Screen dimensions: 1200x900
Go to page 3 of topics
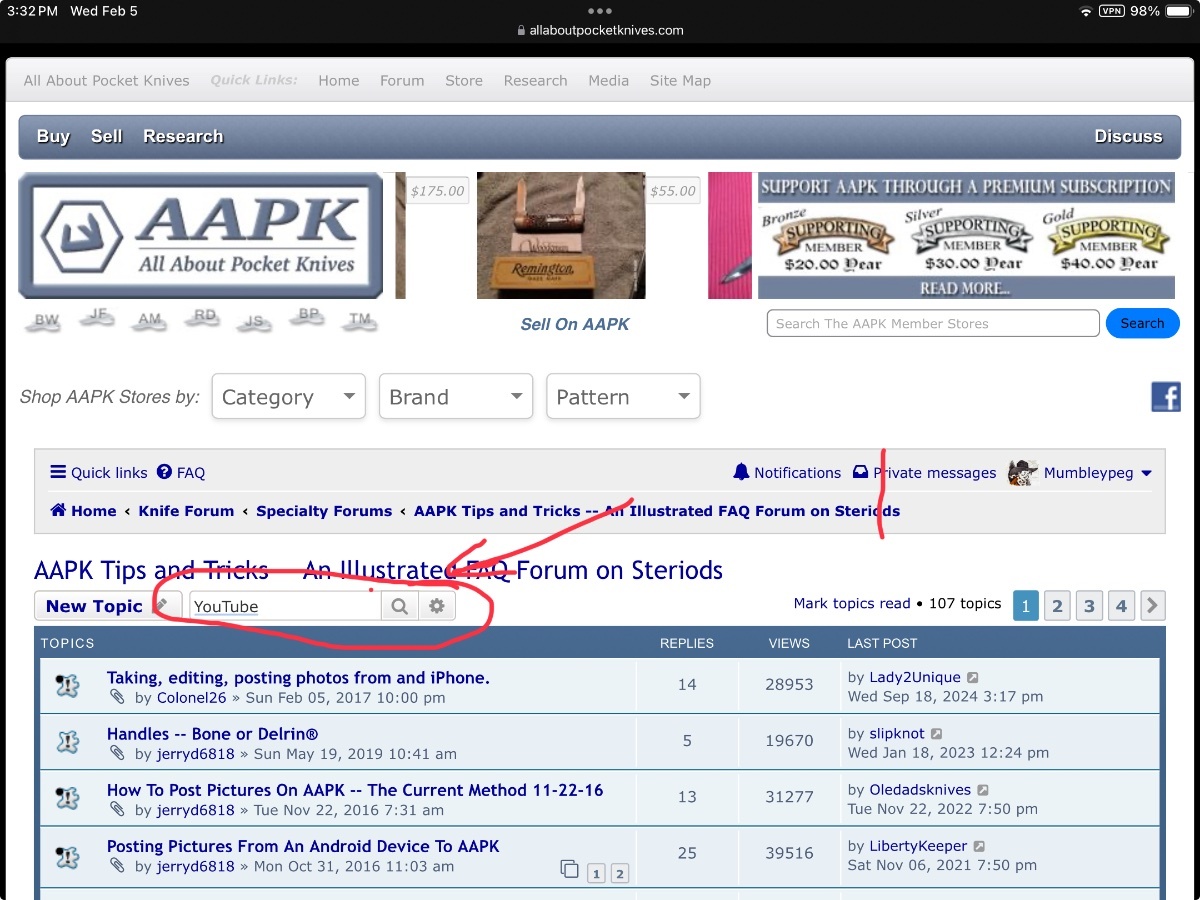point(1089,605)
